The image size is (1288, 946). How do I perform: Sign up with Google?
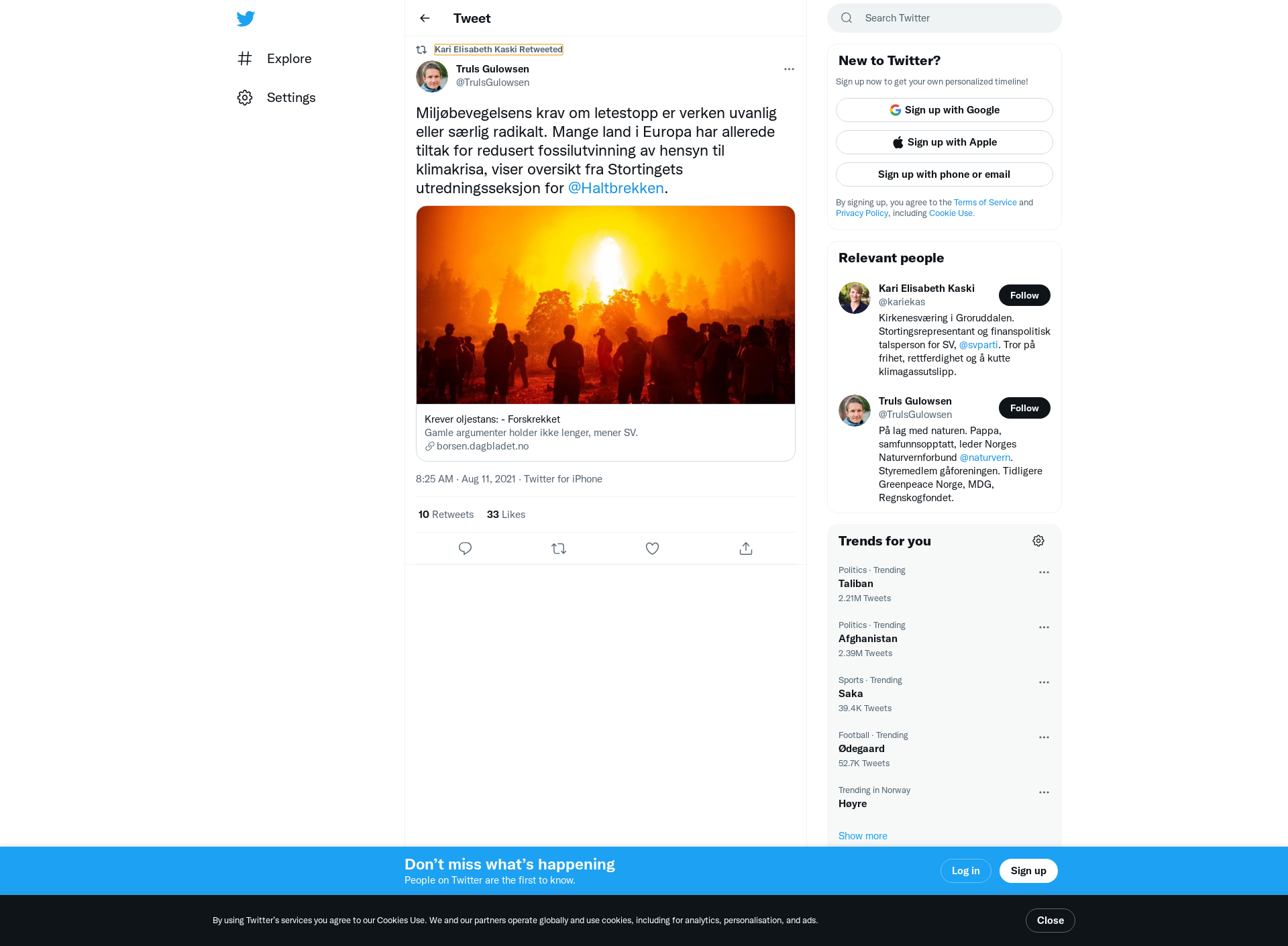coord(944,110)
